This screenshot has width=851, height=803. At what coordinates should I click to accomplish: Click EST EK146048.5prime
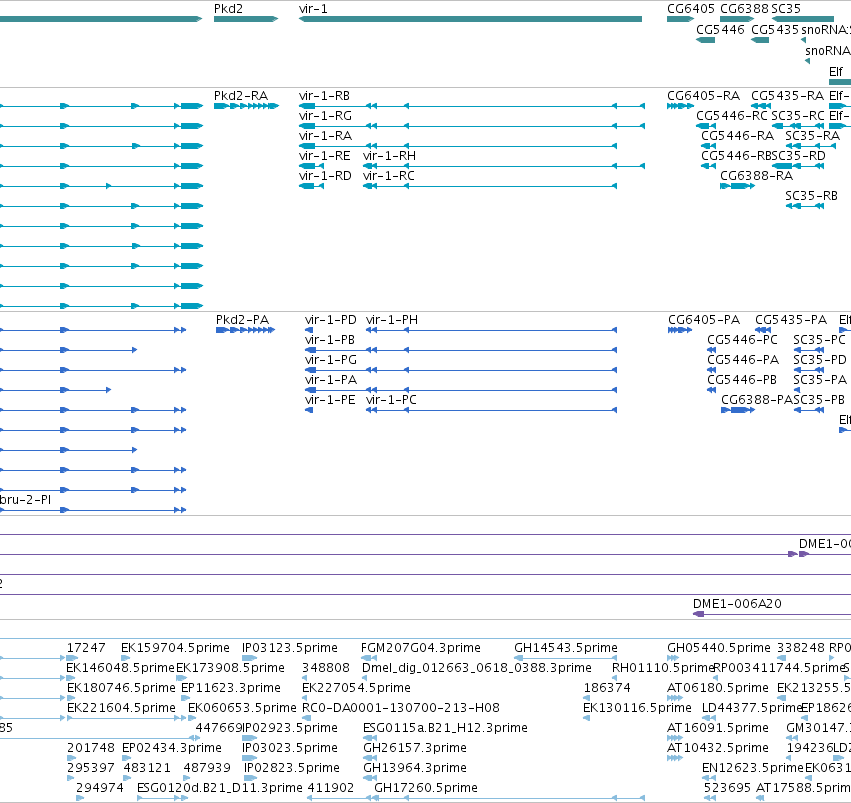tap(120, 668)
